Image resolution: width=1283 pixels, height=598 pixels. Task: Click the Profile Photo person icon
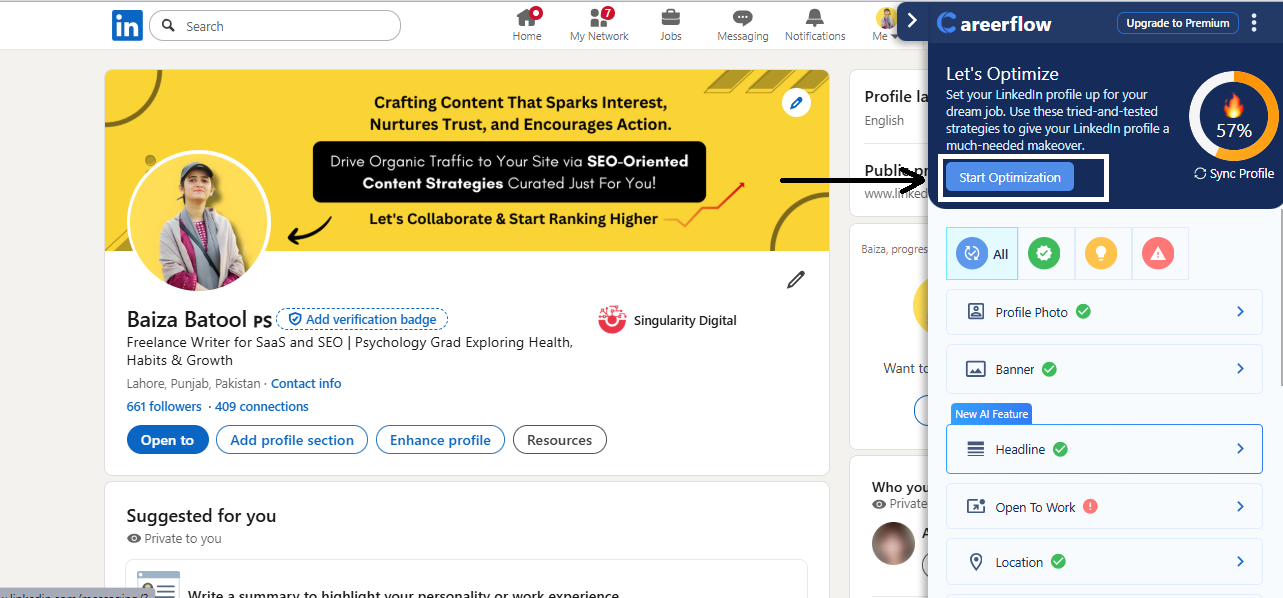tap(976, 312)
